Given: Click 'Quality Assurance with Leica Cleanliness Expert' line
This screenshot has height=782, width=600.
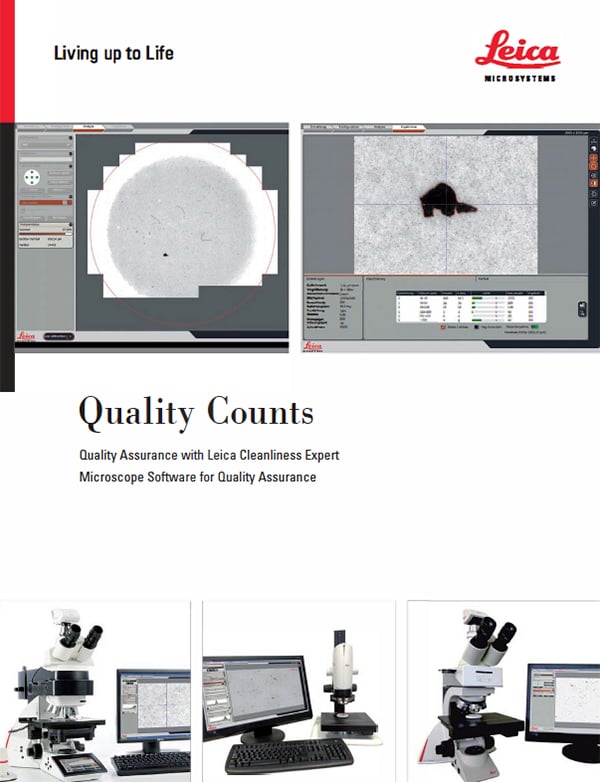Looking at the screenshot, I should (x=209, y=455).
